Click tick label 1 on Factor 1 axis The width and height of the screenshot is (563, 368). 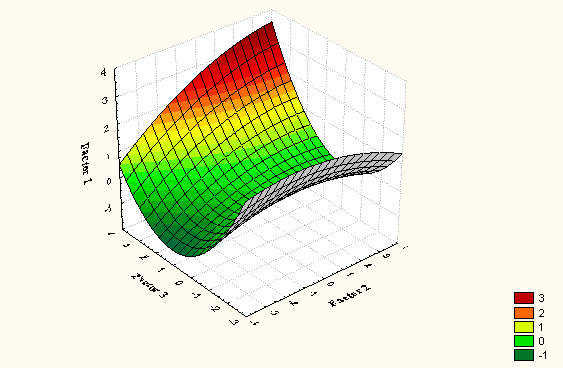107,157
